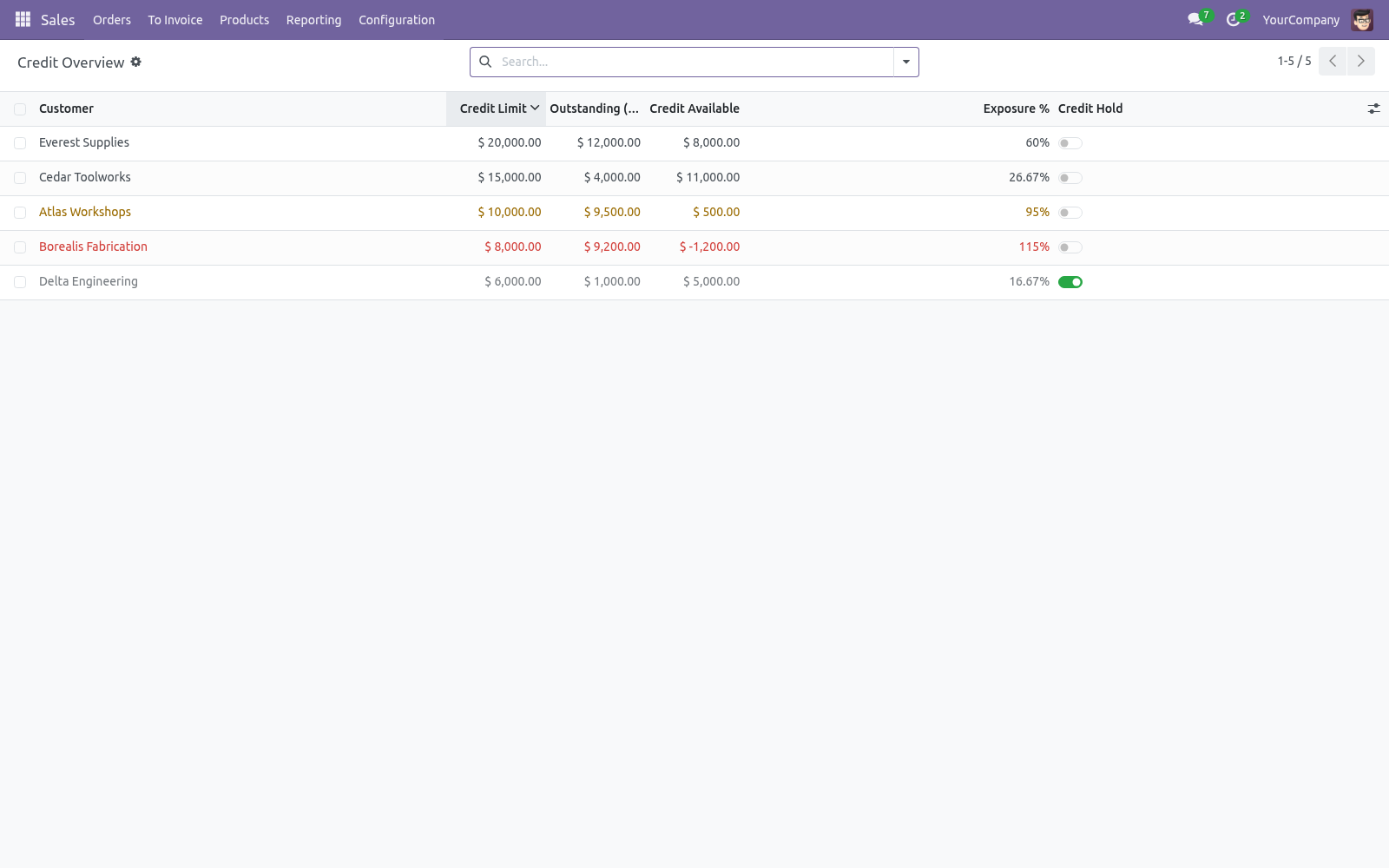Go to next page of records
1389x868 pixels.
[1361, 61]
